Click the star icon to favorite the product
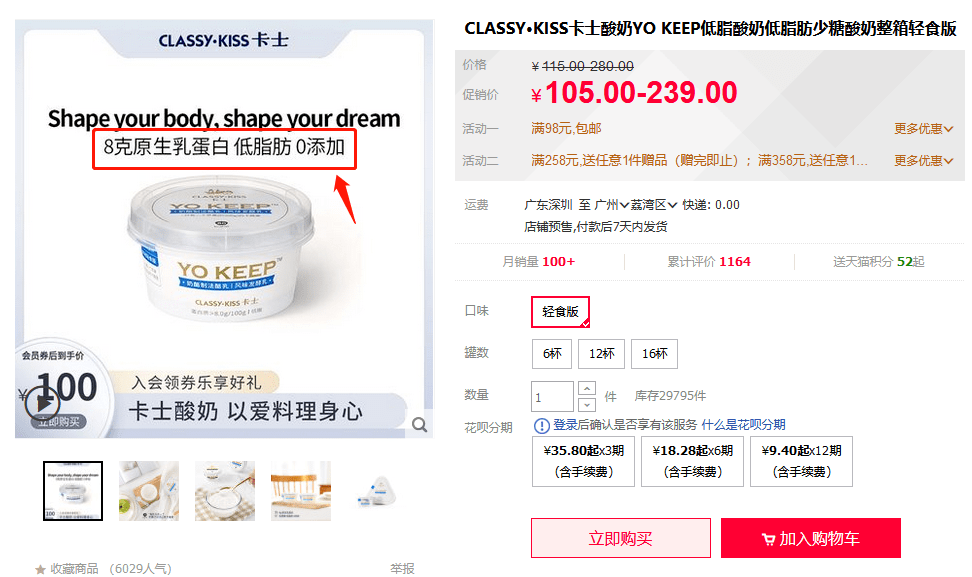This screenshot has width=972, height=577. (40, 569)
